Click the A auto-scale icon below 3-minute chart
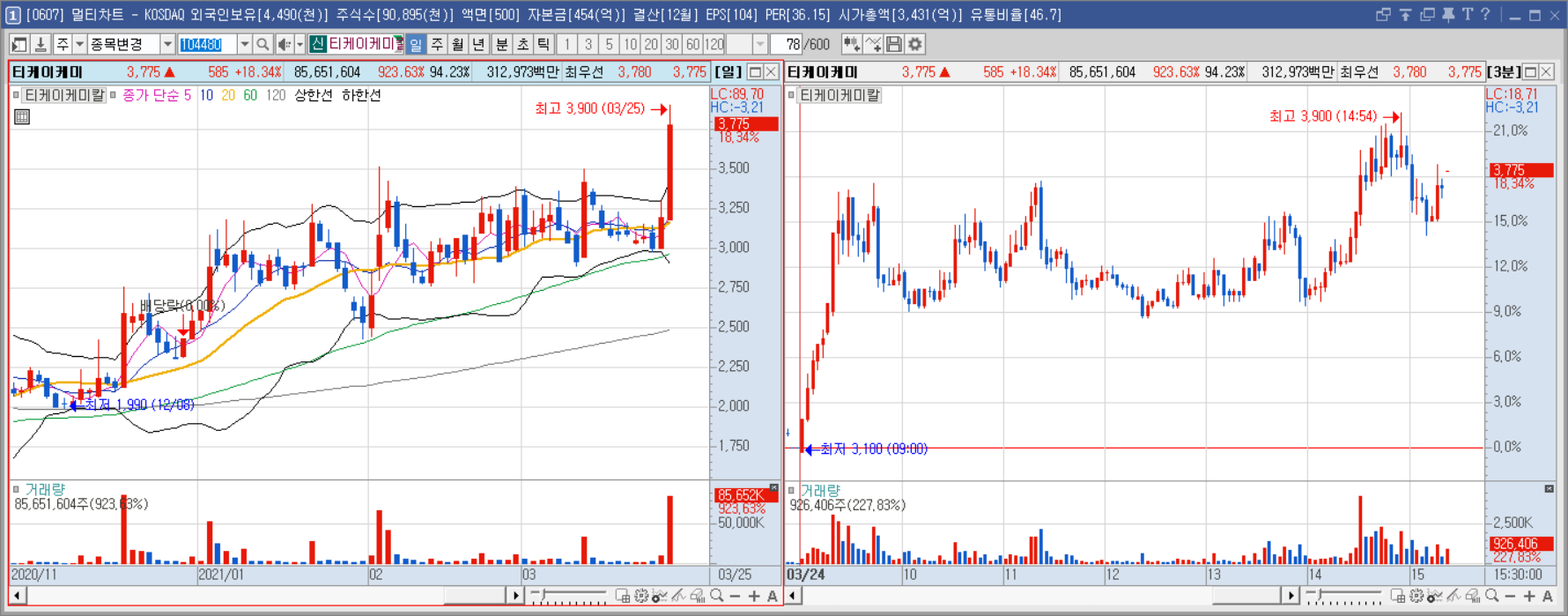Viewport: 1568px width, 616px height. (1548, 597)
